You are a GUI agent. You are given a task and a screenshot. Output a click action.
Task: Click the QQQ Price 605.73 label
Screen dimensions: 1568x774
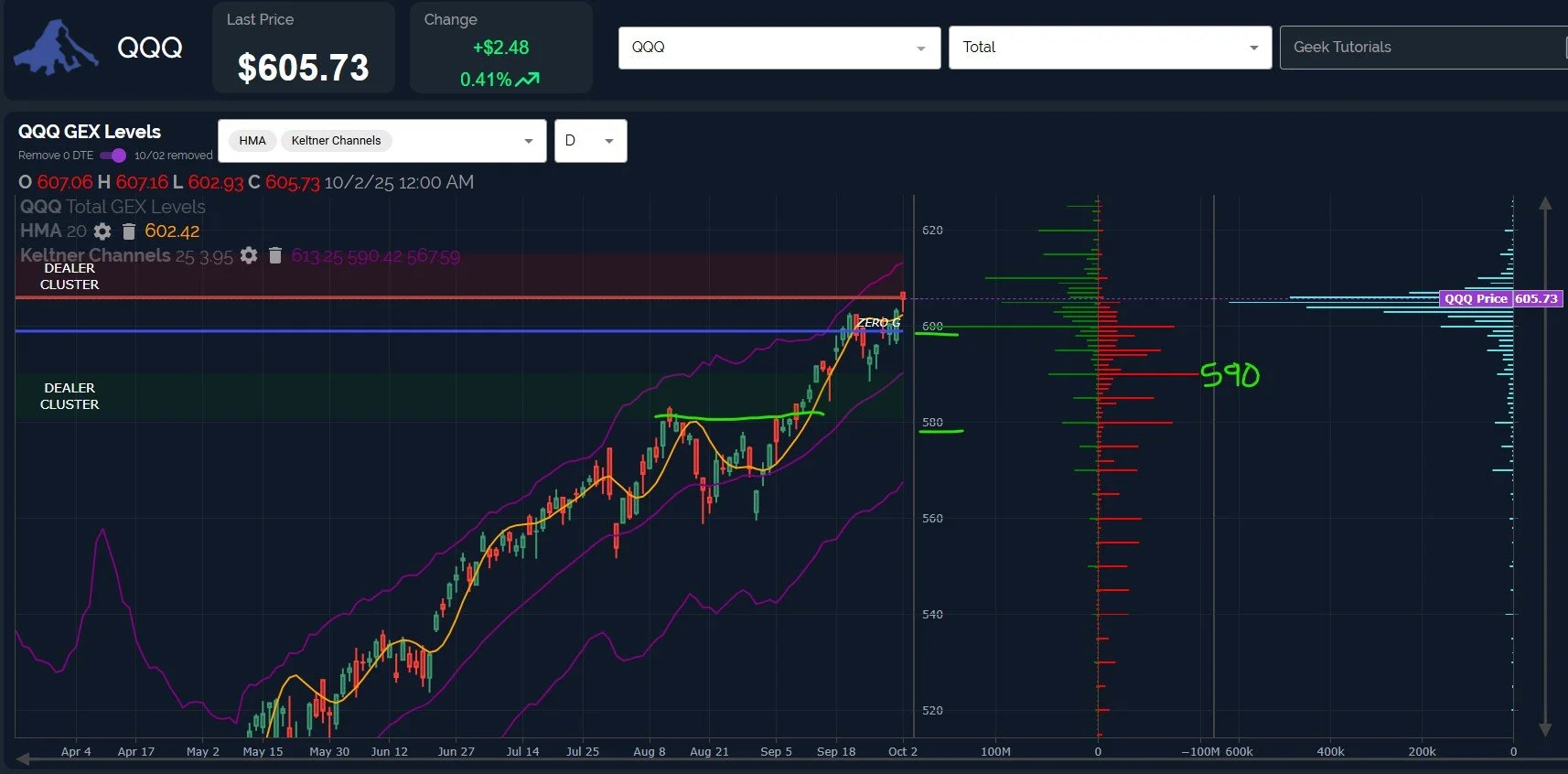(x=1500, y=298)
